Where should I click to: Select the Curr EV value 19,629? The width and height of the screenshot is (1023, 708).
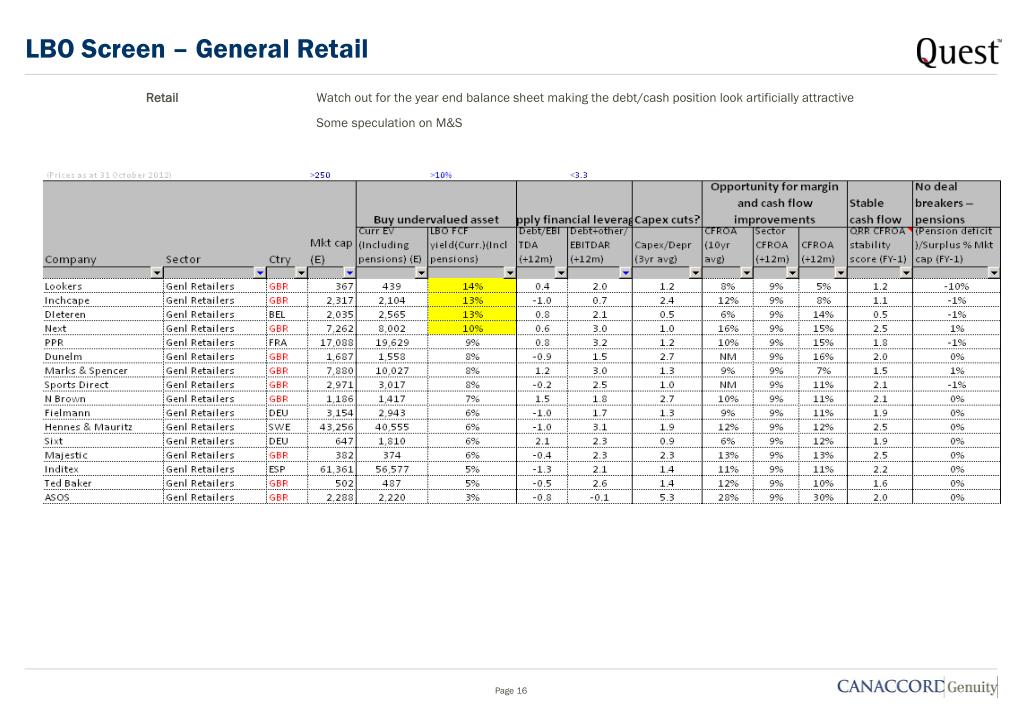click(392, 343)
